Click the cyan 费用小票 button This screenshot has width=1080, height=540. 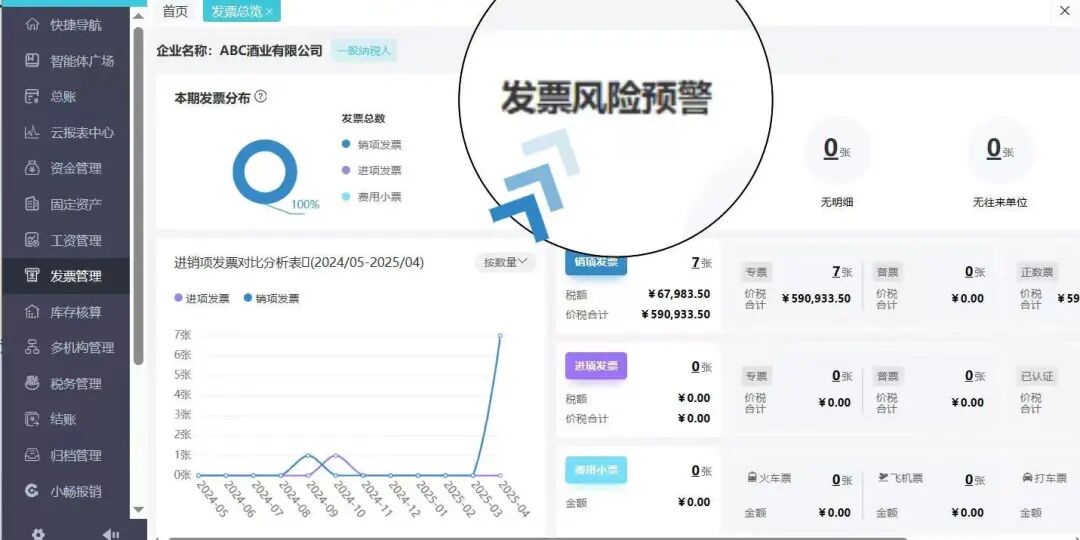tap(596, 470)
